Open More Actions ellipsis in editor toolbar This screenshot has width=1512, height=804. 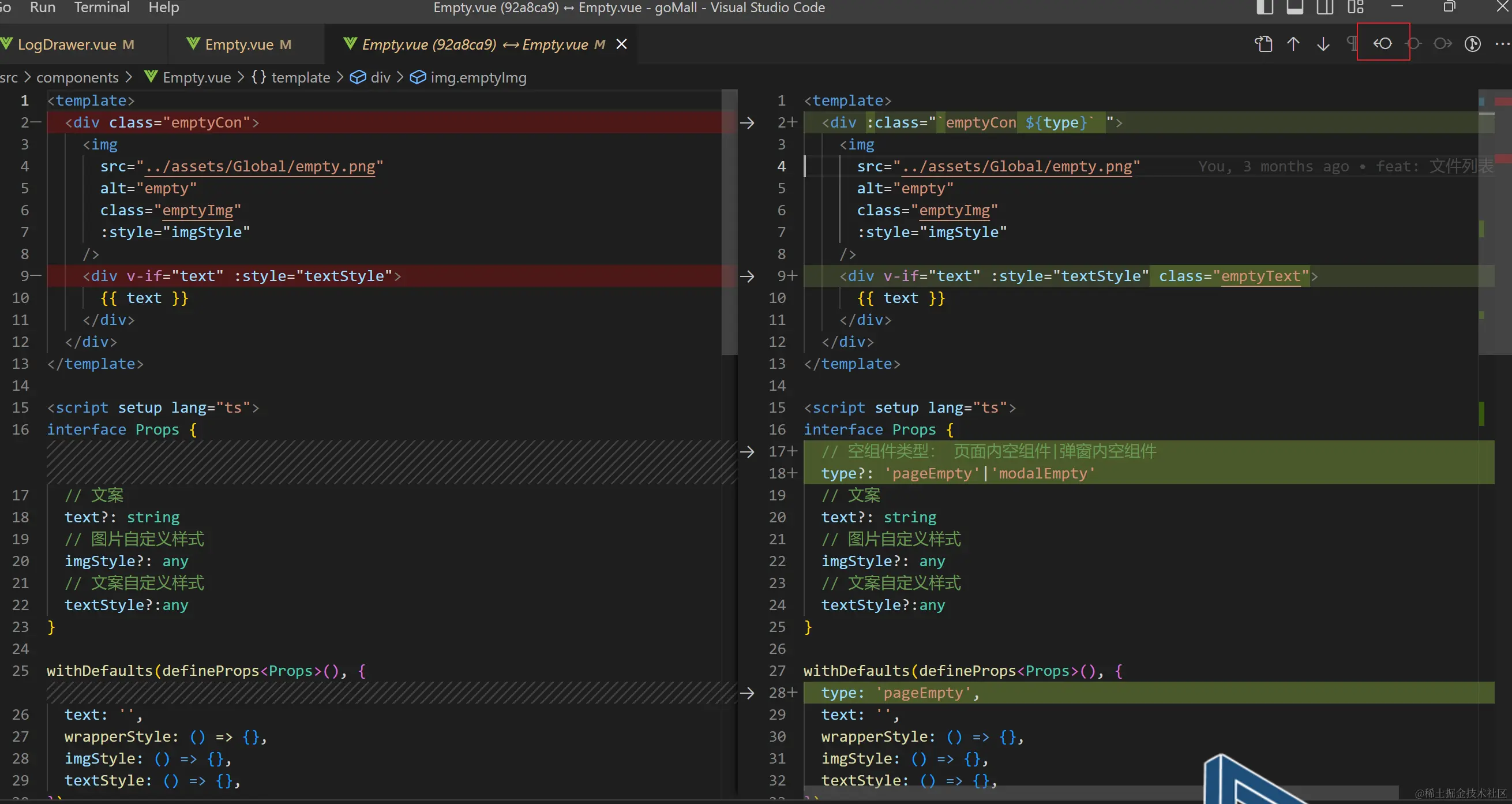coord(1502,44)
